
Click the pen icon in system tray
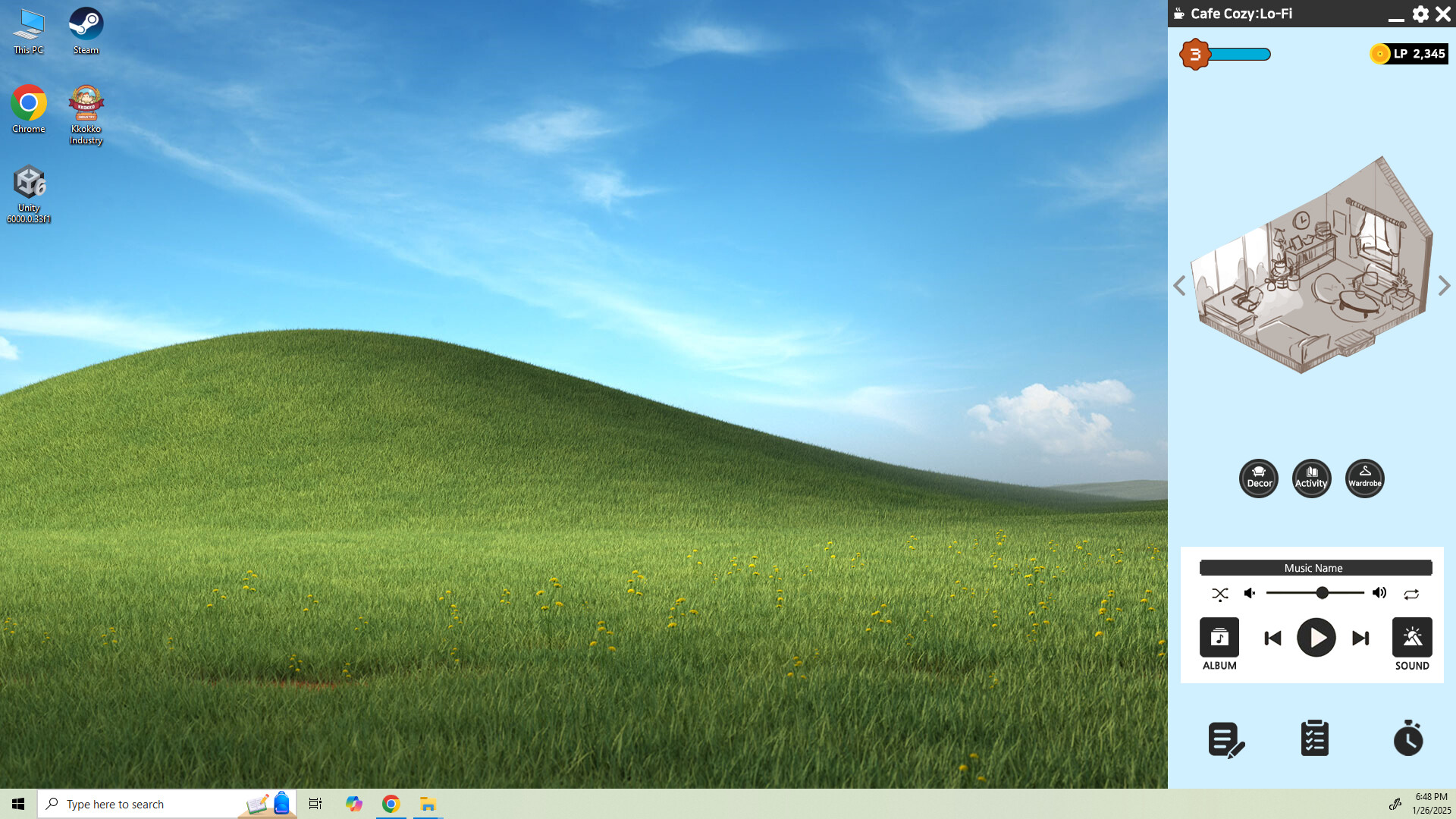pyautogui.click(x=1395, y=804)
